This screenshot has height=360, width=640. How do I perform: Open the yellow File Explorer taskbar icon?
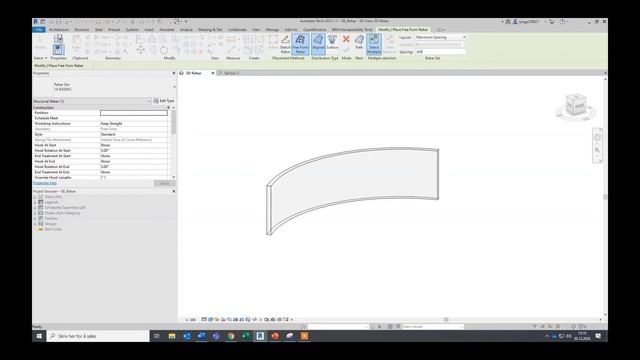172,336
